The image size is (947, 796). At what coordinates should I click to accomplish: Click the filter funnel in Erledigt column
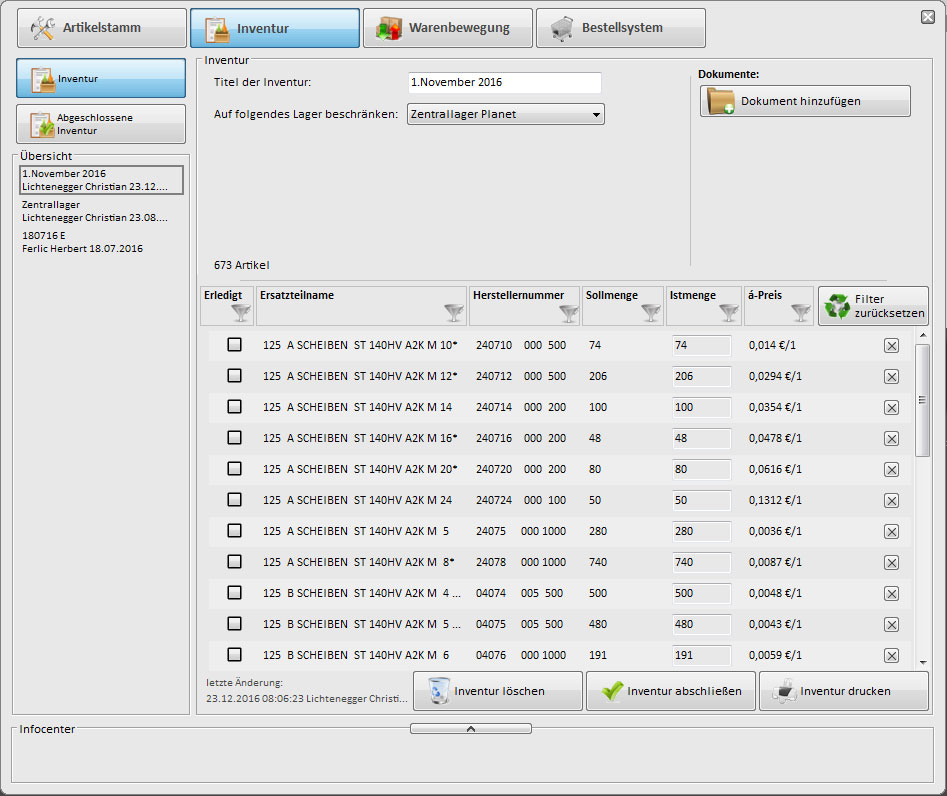(240, 313)
